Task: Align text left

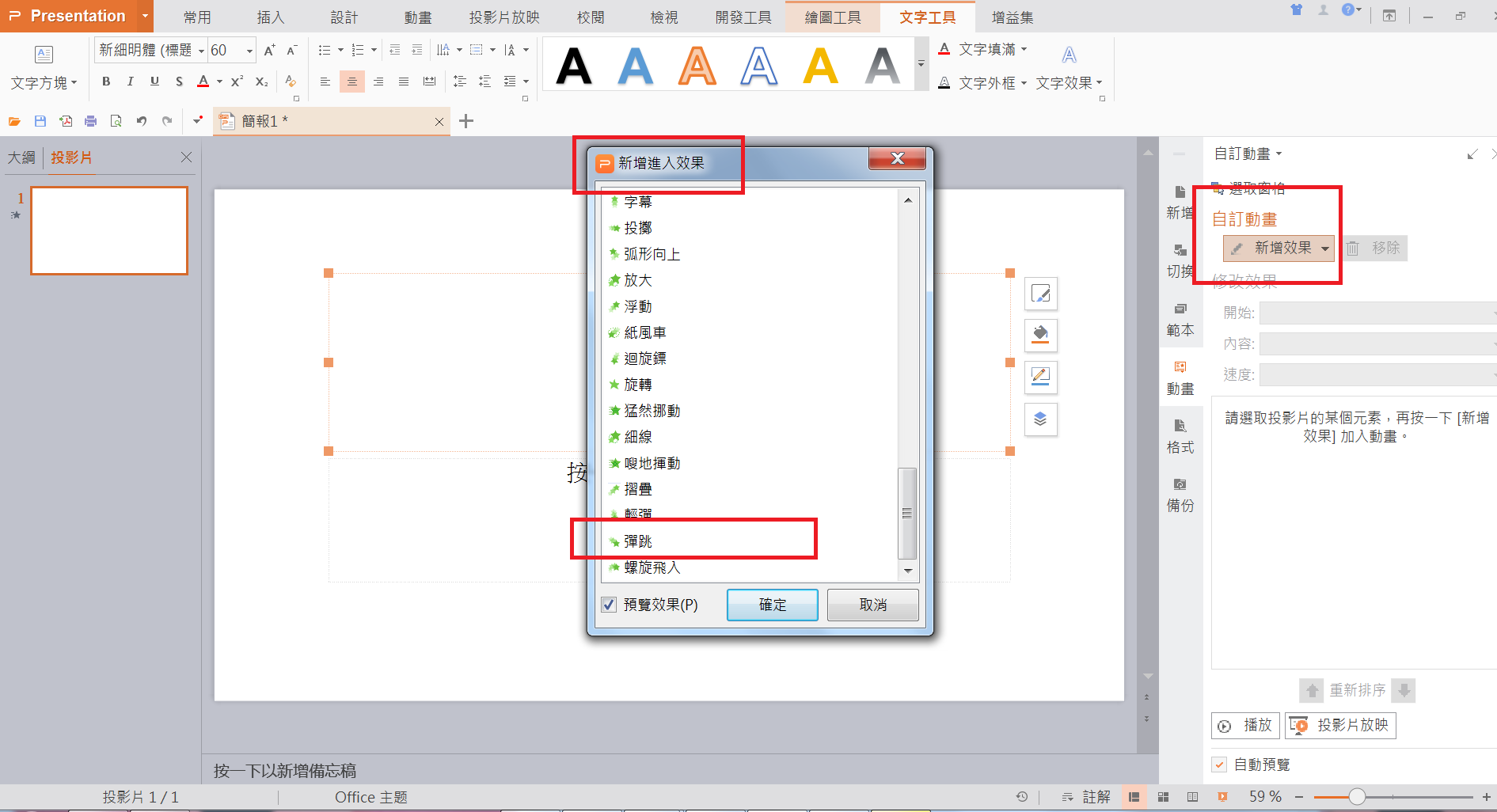Action: 325,82
